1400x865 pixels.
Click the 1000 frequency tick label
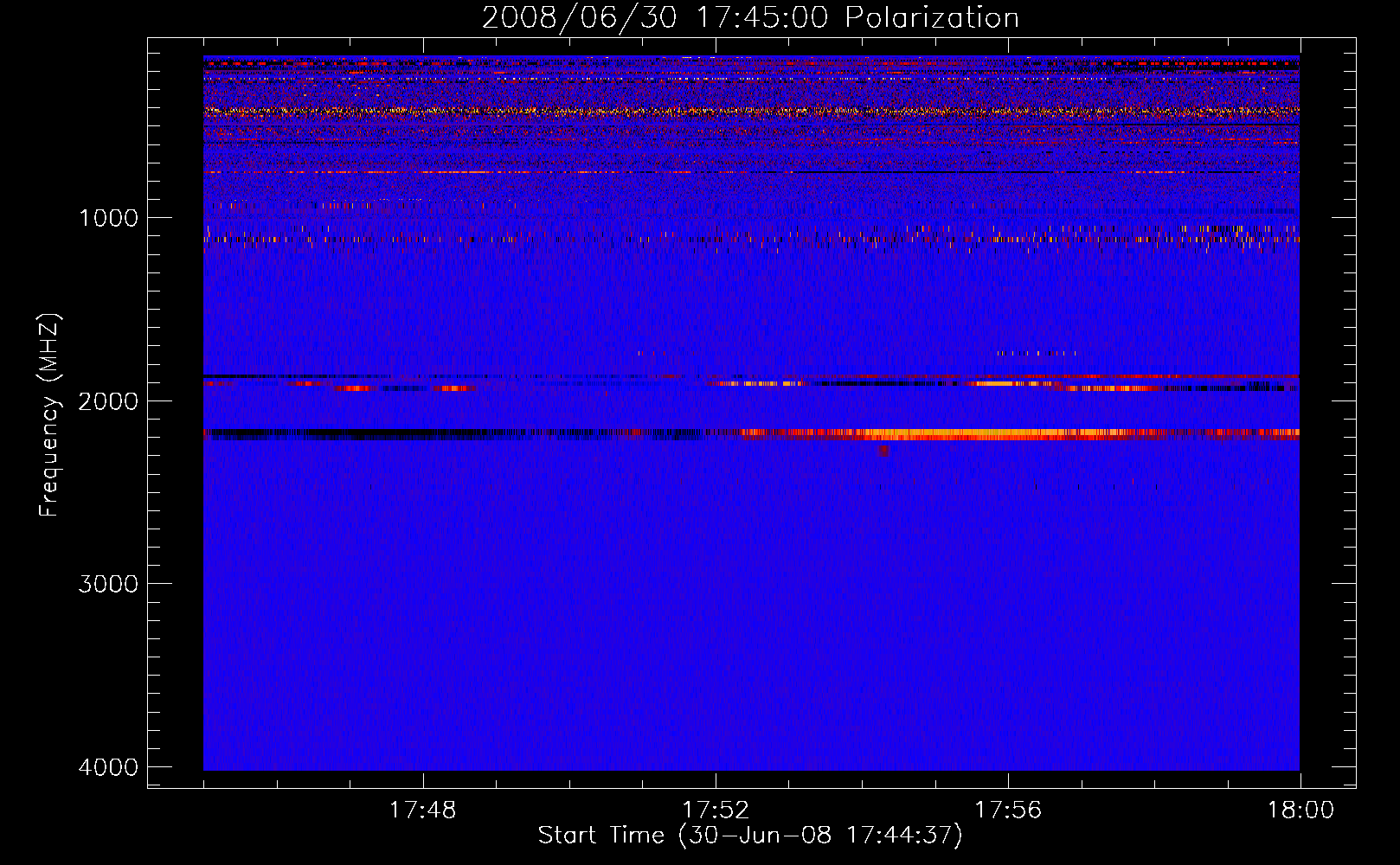108,218
